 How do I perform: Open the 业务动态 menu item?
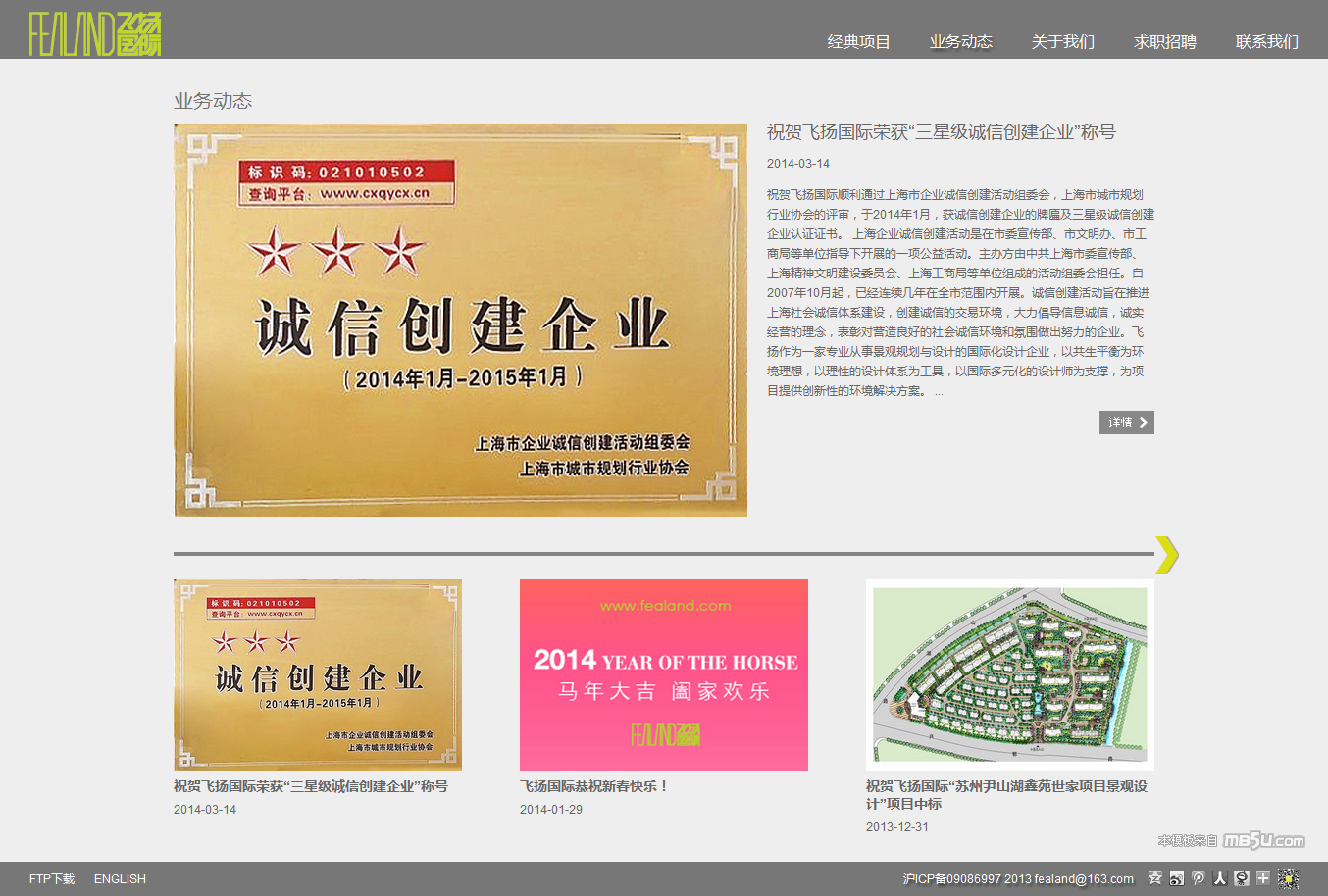[961, 41]
